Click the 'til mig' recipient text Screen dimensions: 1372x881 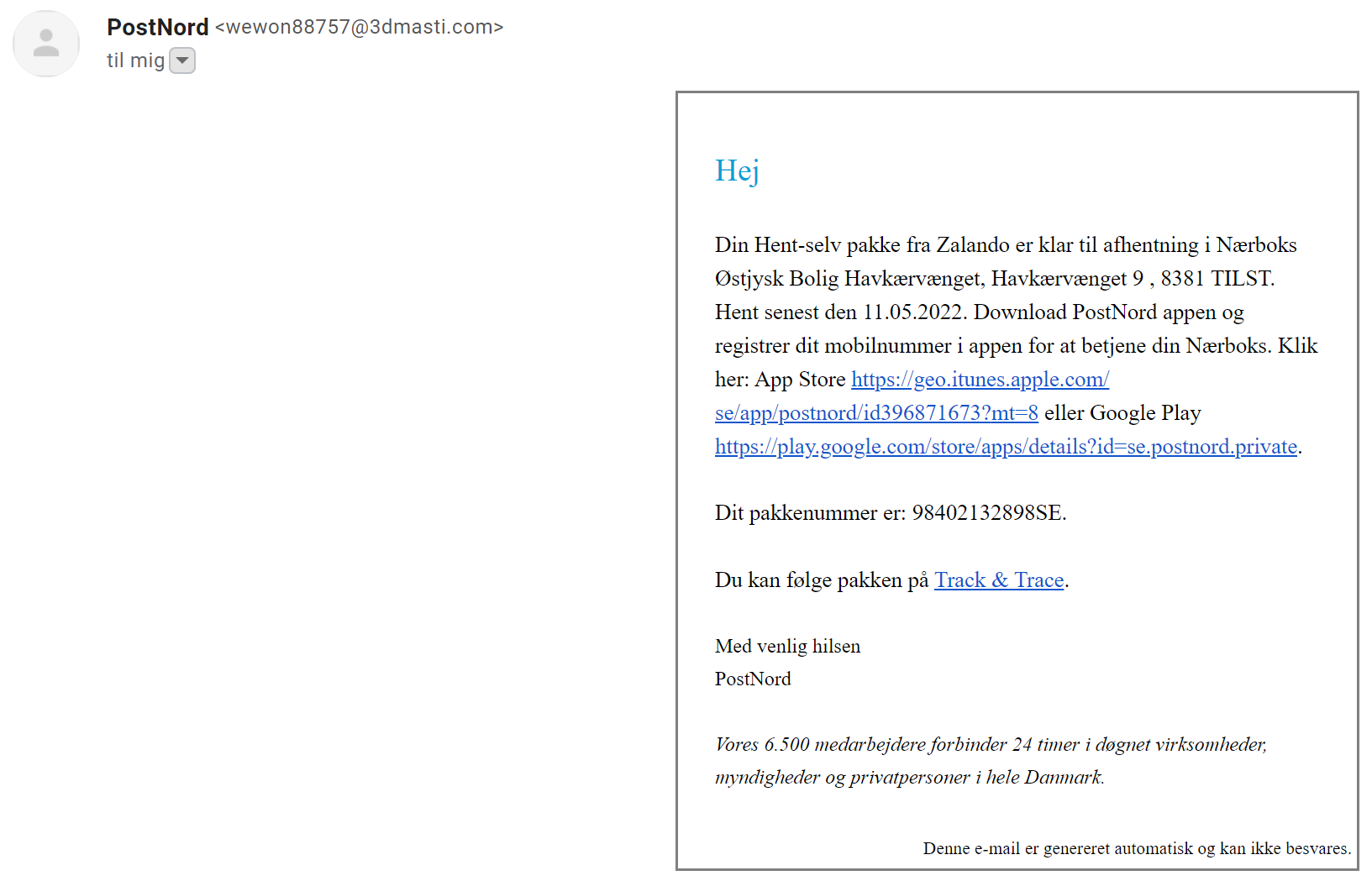click(x=135, y=60)
